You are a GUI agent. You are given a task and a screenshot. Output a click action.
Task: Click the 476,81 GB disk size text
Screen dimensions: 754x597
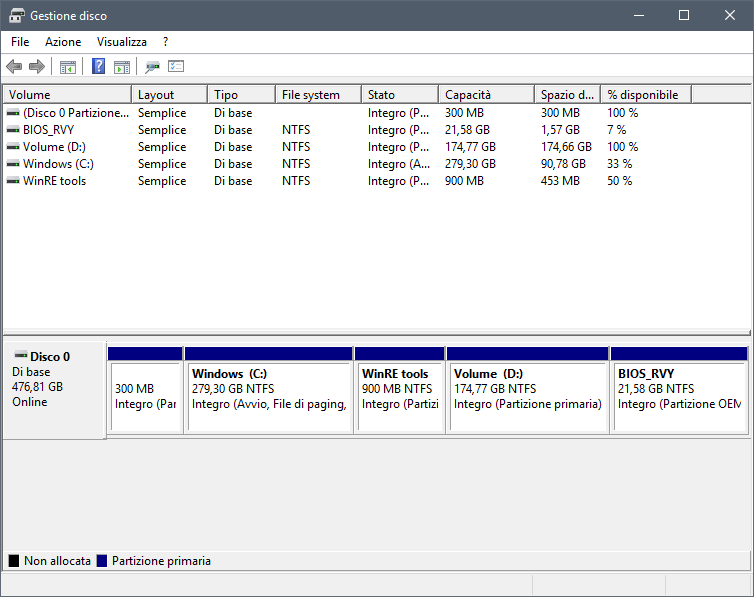click(x=38, y=386)
